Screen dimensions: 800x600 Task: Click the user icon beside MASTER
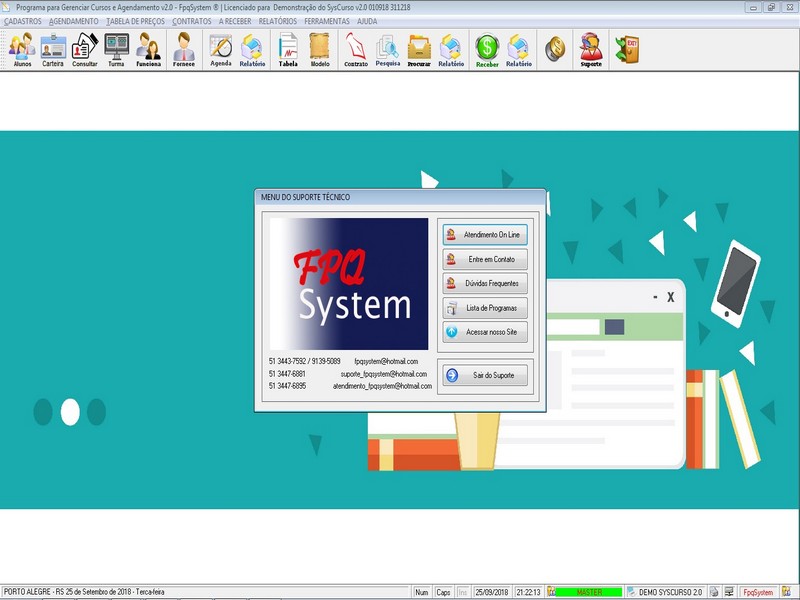551,592
